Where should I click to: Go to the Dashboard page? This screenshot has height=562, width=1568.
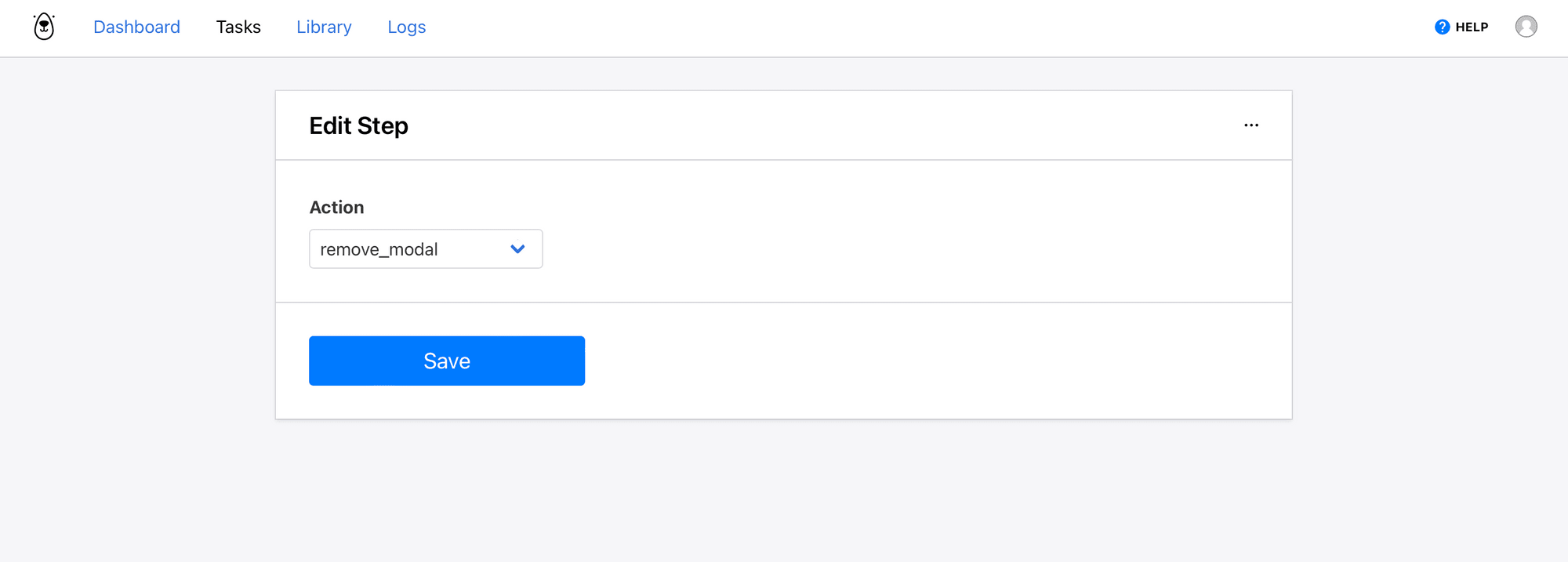(x=136, y=27)
